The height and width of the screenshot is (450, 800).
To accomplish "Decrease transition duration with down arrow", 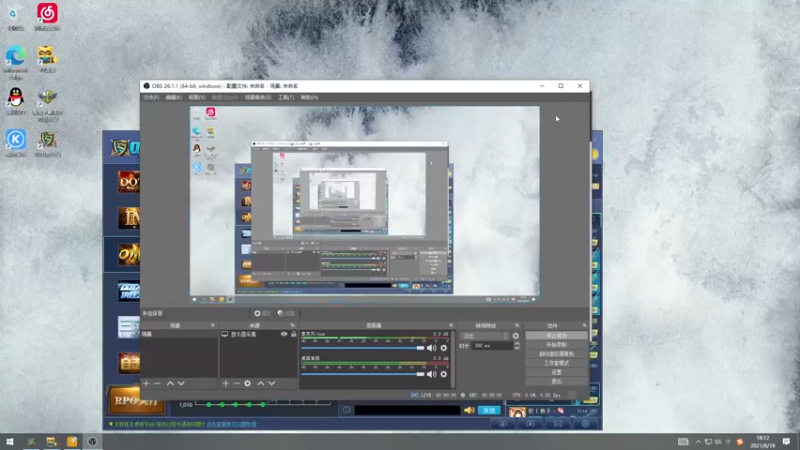I will 517,348.
